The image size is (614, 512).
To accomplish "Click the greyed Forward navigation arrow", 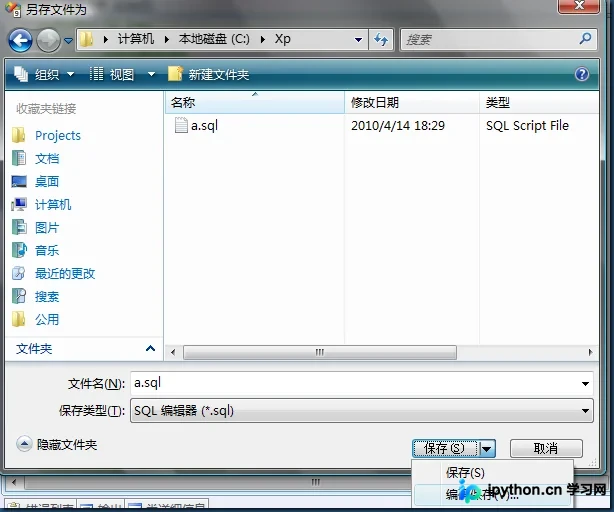I will pyautogui.click(x=49, y=40).
